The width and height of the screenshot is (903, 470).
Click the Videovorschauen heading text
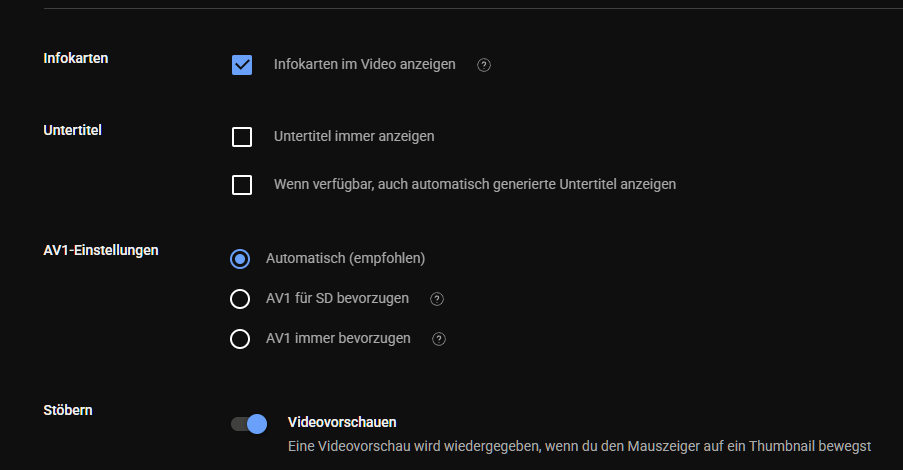pyautogui.click(x=341, y=422)
